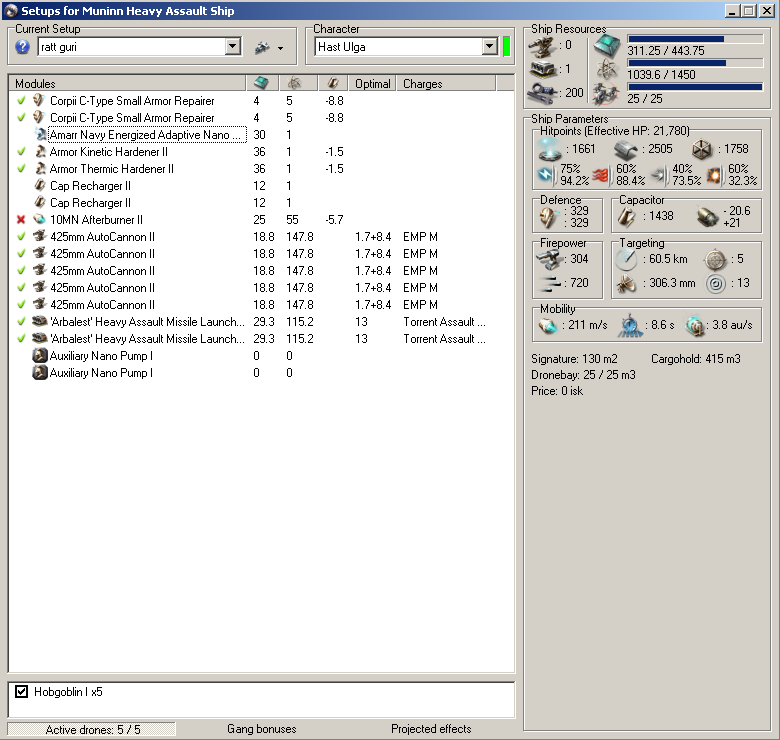
Task: Click the explosive resistance icon
Action: (x=715, y=175)
